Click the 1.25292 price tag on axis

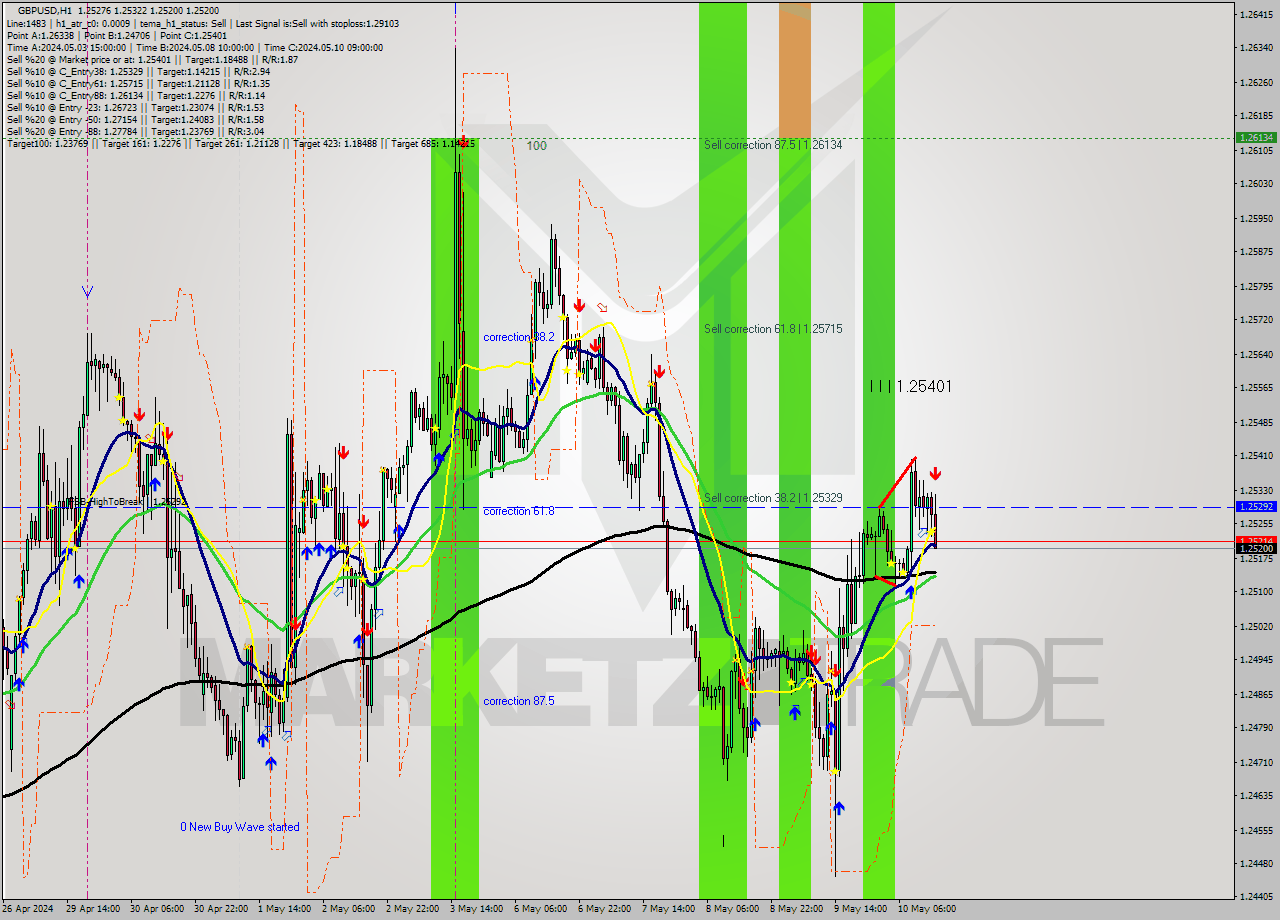pos(1256,507)
